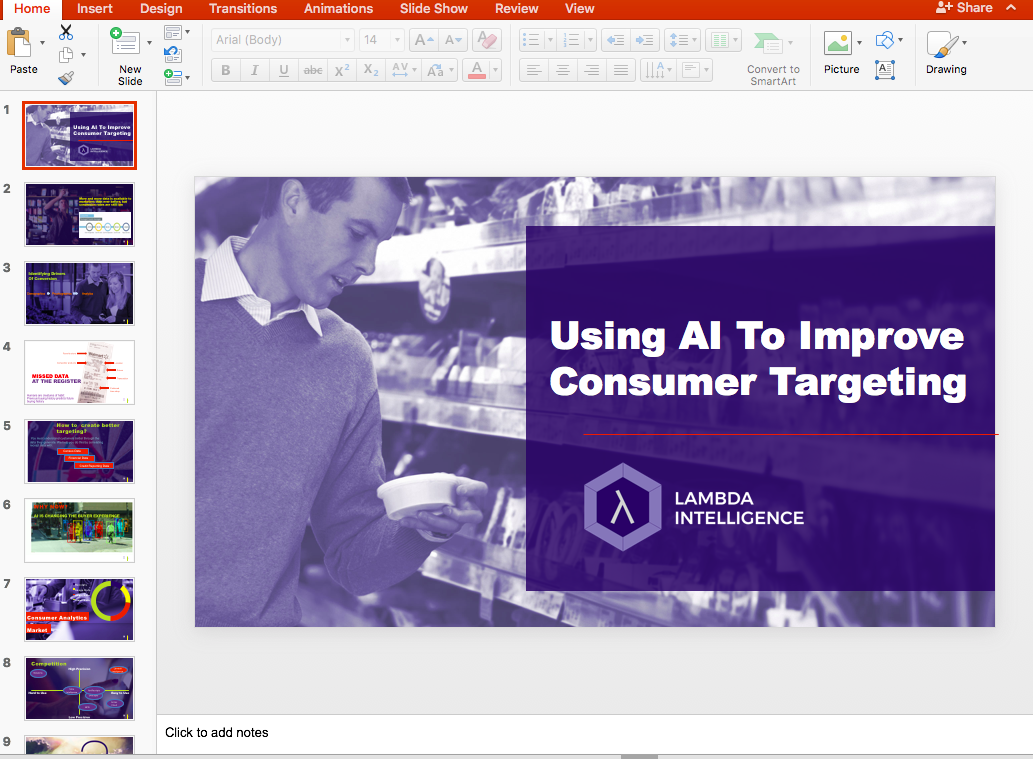Expand the Copy options arrow
The width and height of the screenshot is (1033, 759).
[83, 55]
